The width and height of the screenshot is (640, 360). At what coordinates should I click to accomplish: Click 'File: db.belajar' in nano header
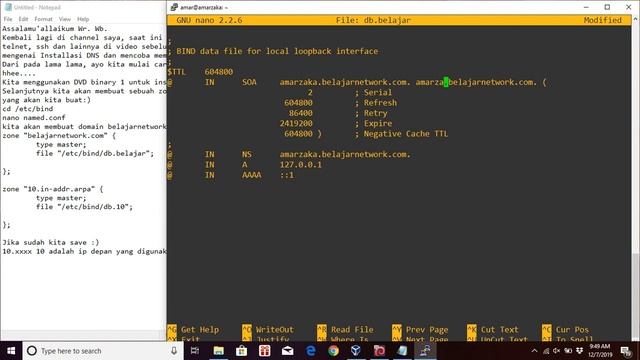[373, 20]
